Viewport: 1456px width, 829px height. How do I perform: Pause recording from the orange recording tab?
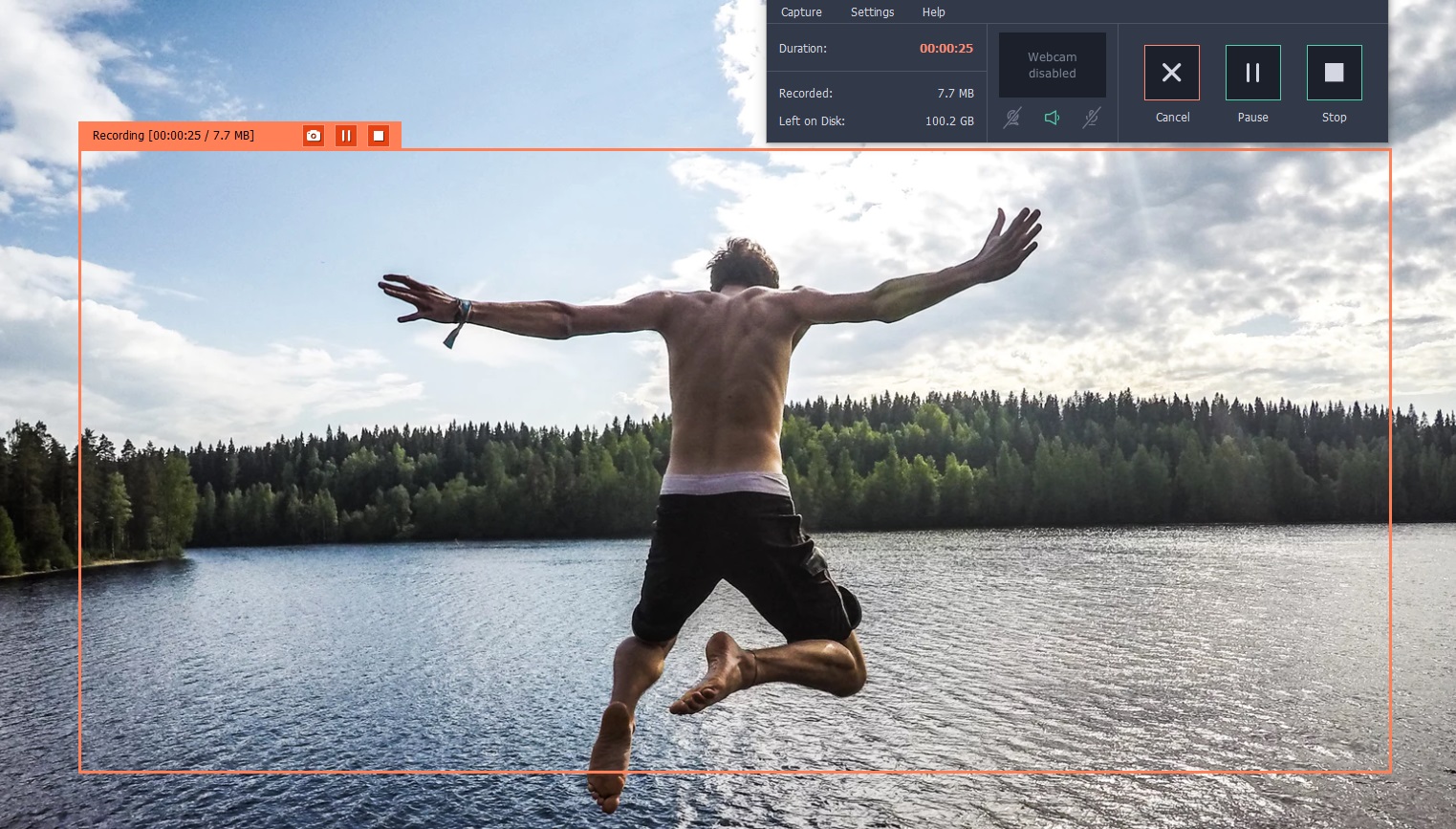click(346, 136)
